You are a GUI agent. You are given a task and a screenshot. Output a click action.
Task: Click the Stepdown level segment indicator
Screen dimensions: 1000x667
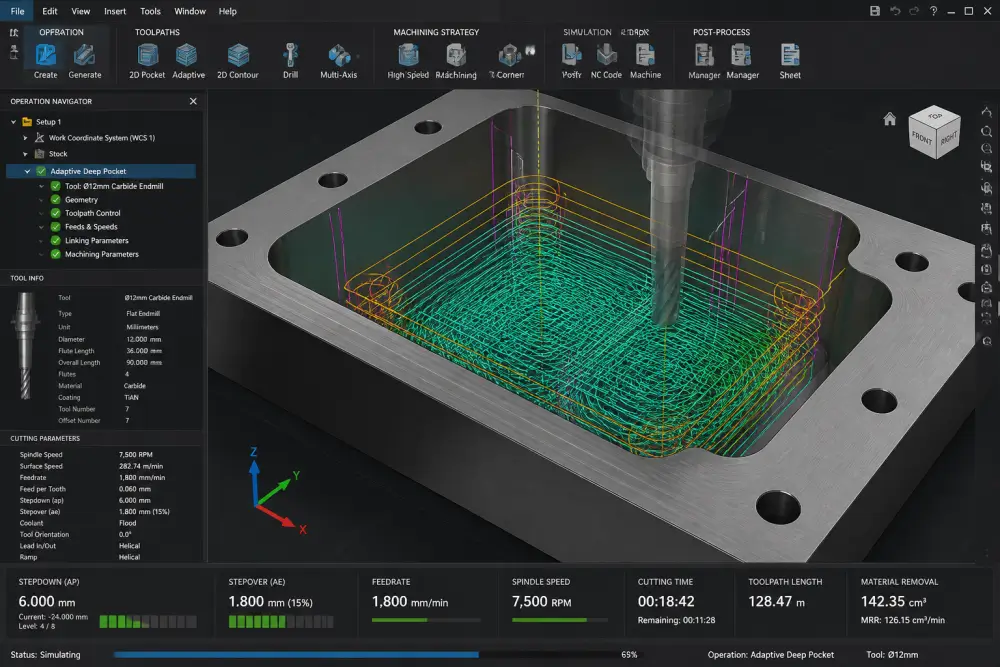click(148, 622)
